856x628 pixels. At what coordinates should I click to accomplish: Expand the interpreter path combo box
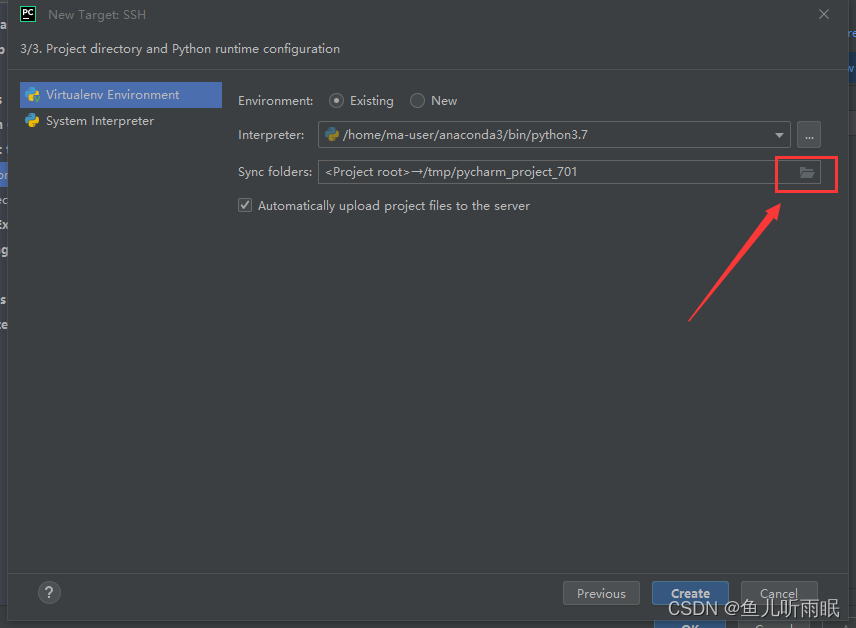coord(779,134)
